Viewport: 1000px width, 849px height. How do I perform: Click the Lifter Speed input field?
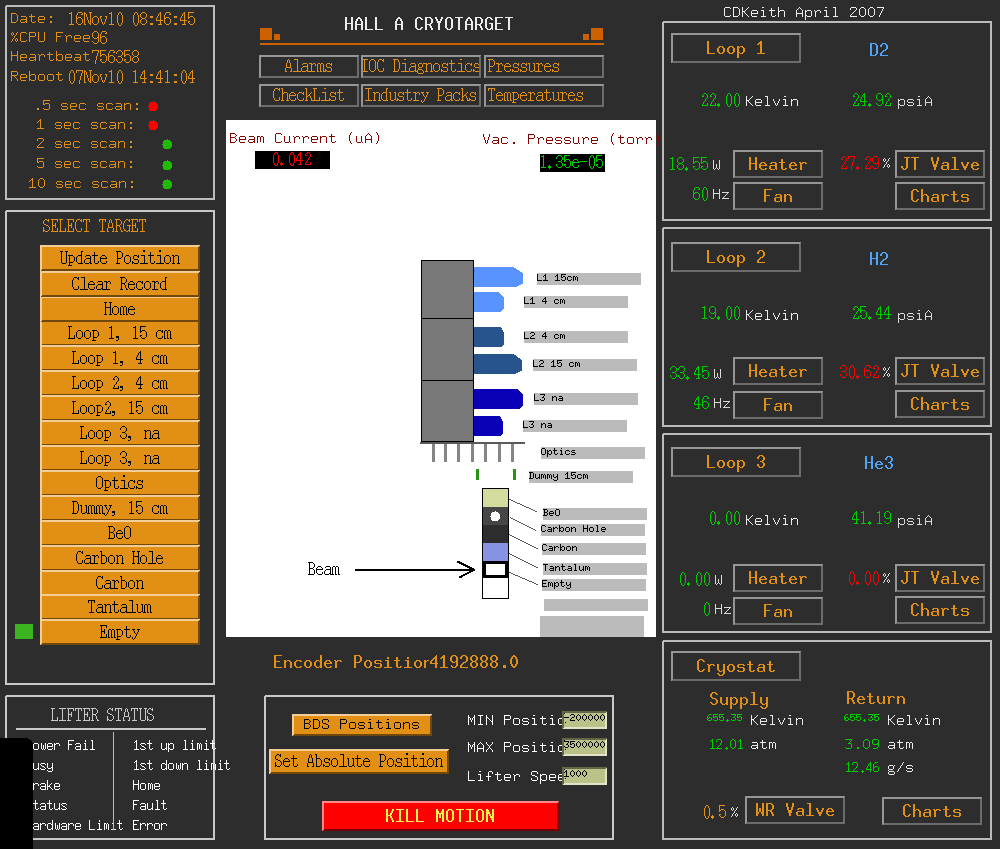(x=584, y=776)
